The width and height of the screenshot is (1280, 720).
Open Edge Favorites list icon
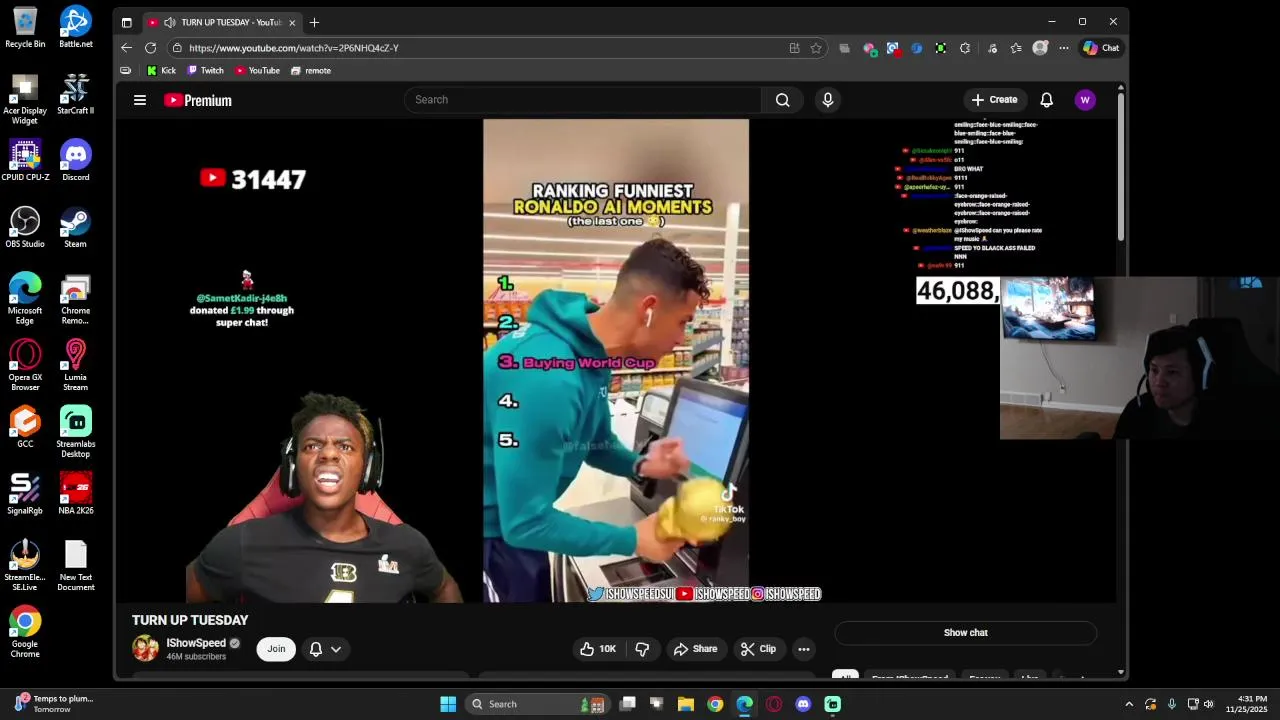[x=1016, y=48]
